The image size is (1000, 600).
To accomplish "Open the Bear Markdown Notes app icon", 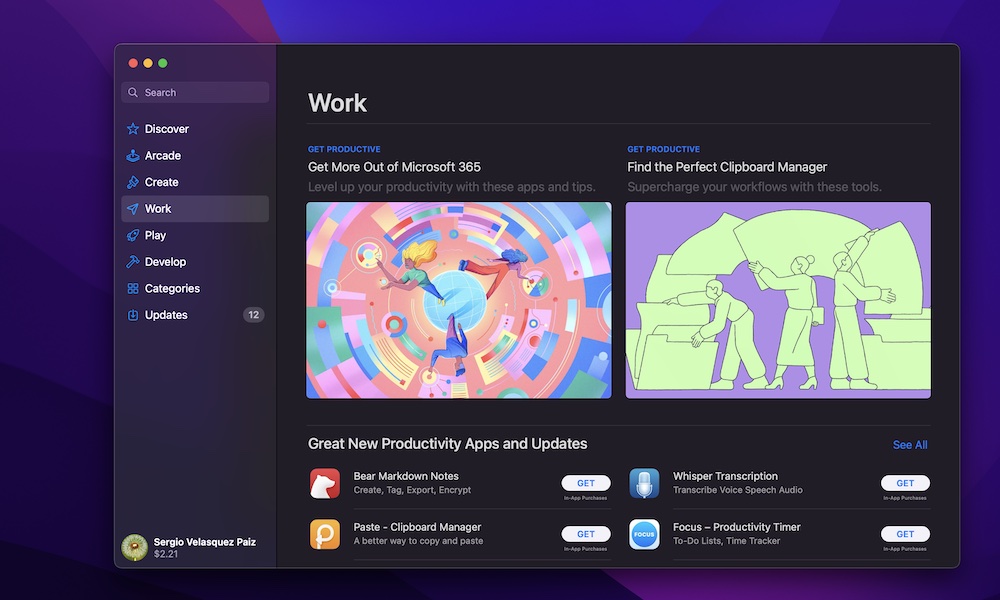I will [325, 483].
